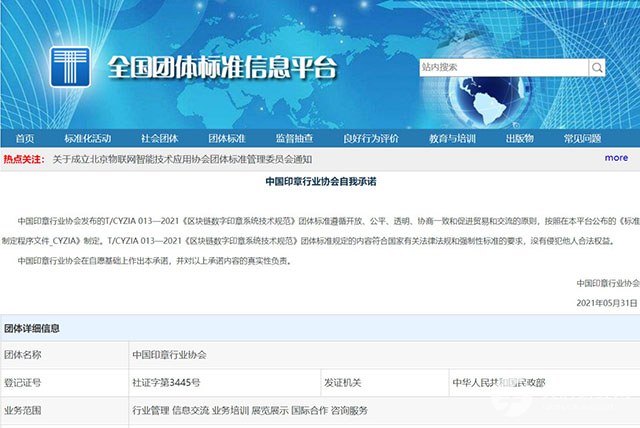Select the 行业管理 信息交流 business scope cell
This screenshot has height=428, width=640.
click(384, 410)
